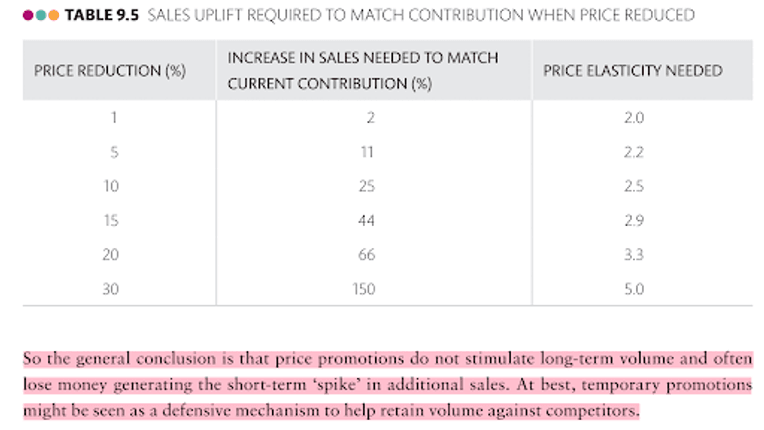Click the elasticity cell showing 3.3
Image resolution: width=764 pixels, height=430 pixels.
634,255
